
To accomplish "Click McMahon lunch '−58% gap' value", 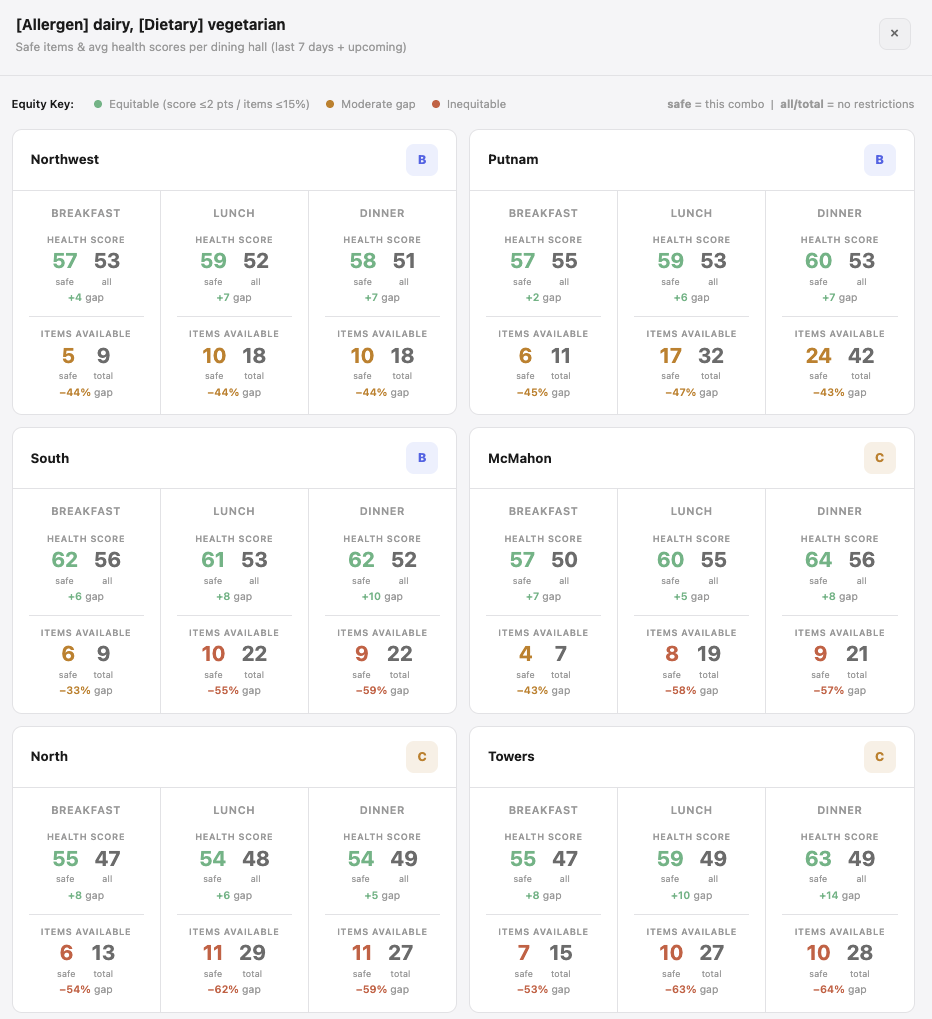I will (692, 691).
